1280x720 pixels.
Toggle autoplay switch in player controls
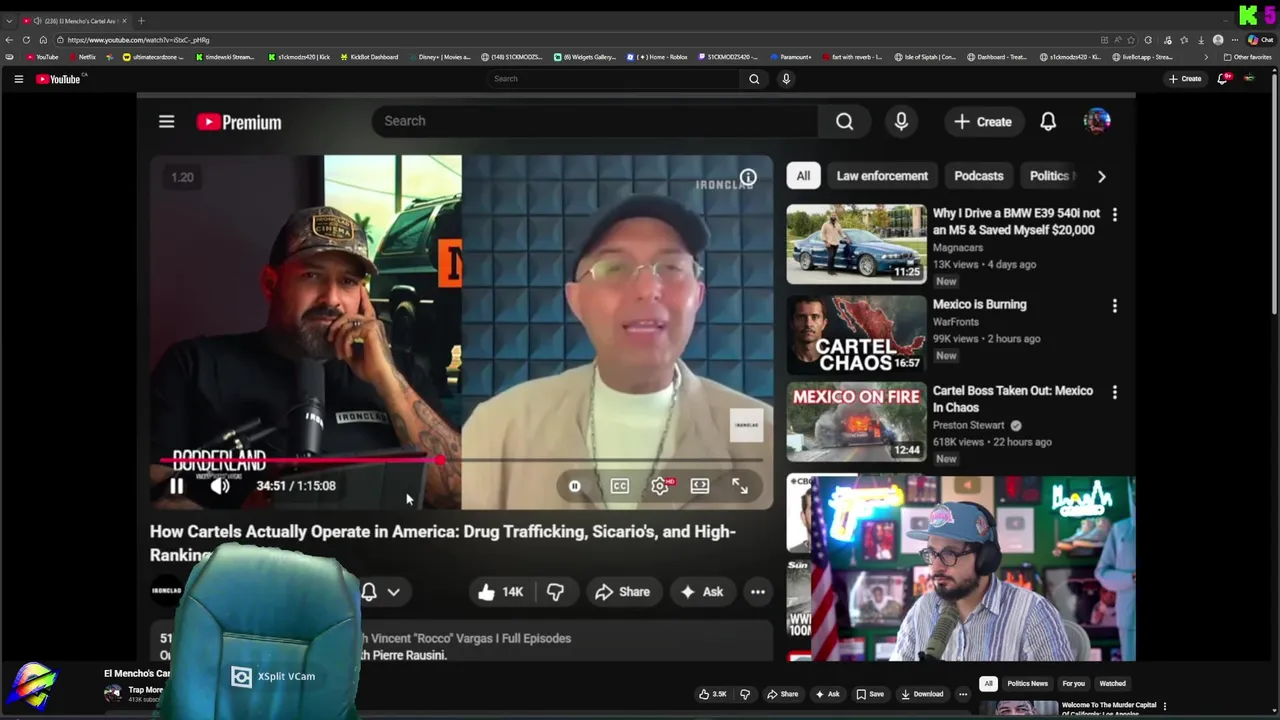pyautogui.click(x=575, y=486)
